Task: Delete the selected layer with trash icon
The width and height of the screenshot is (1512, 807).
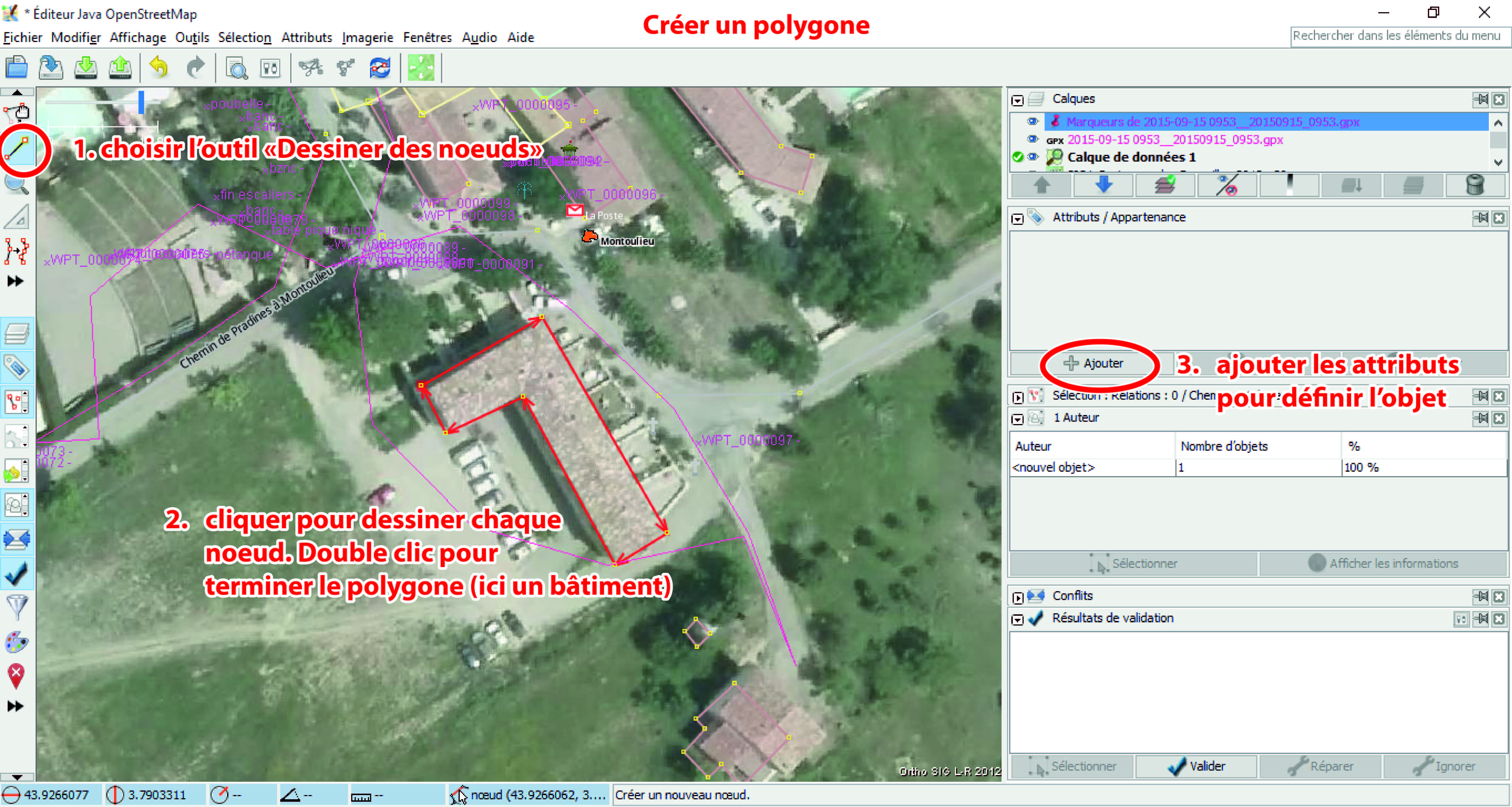Action: click(1475, 185)
